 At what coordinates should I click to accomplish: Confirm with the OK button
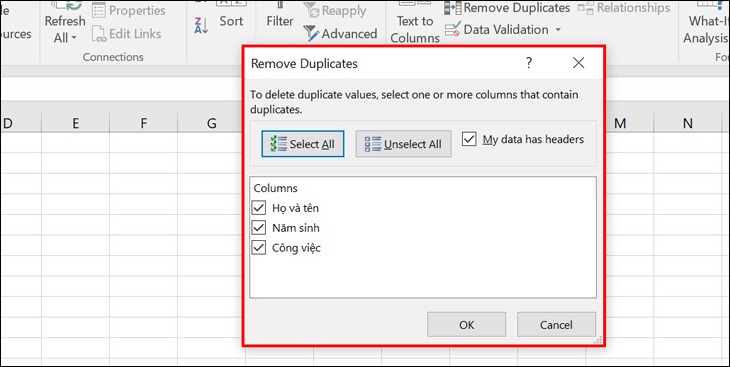pos(466,325)
